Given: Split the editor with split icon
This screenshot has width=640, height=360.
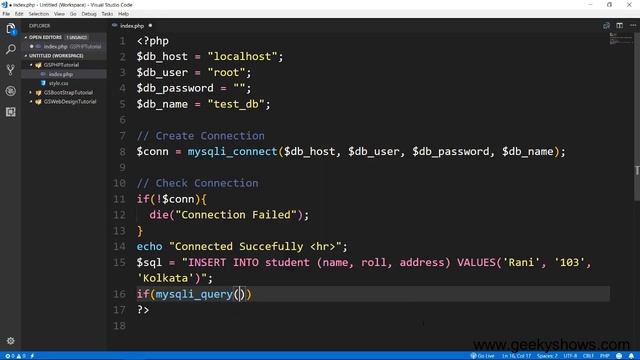Looking at the screenshot, I should (620, 26).
